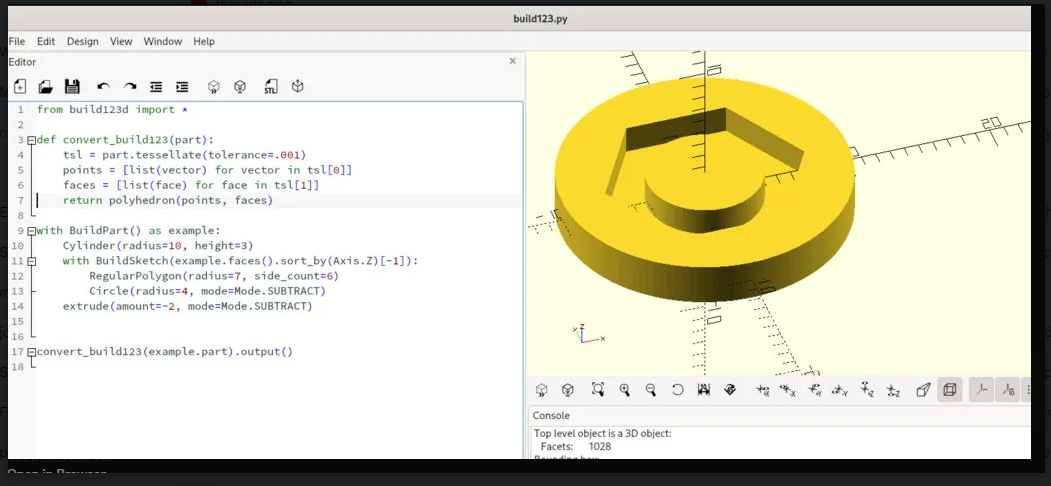Reset the 3D view rotation
The image size is (1051, 486).
coord(677,390)
